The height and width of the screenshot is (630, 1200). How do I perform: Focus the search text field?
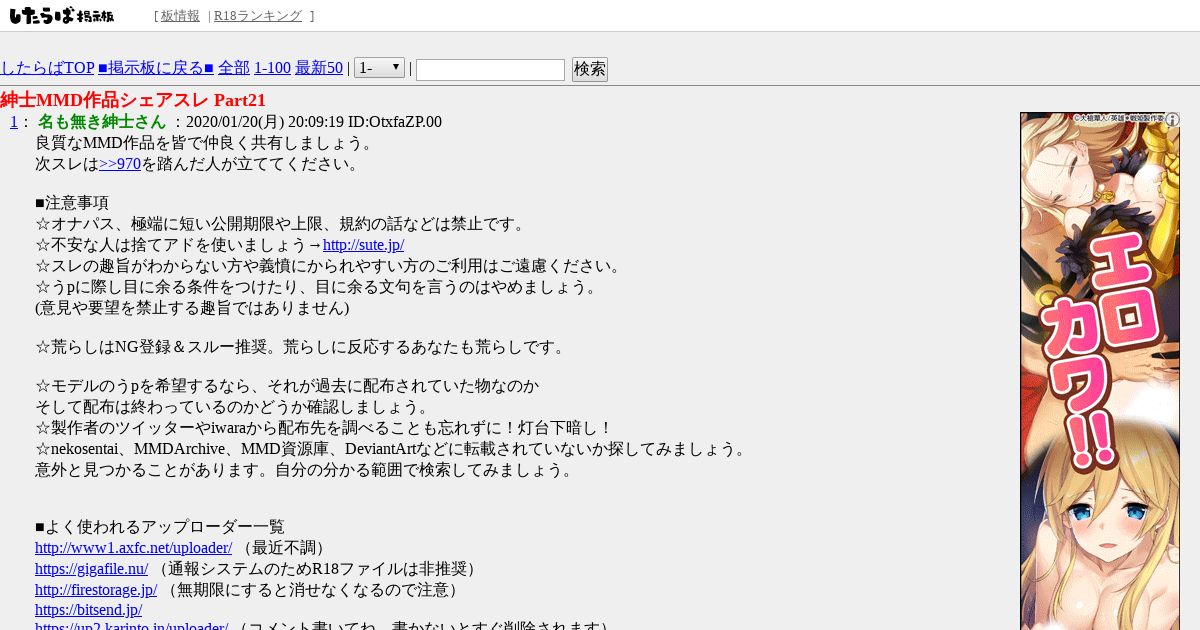(x=490, y=69)
